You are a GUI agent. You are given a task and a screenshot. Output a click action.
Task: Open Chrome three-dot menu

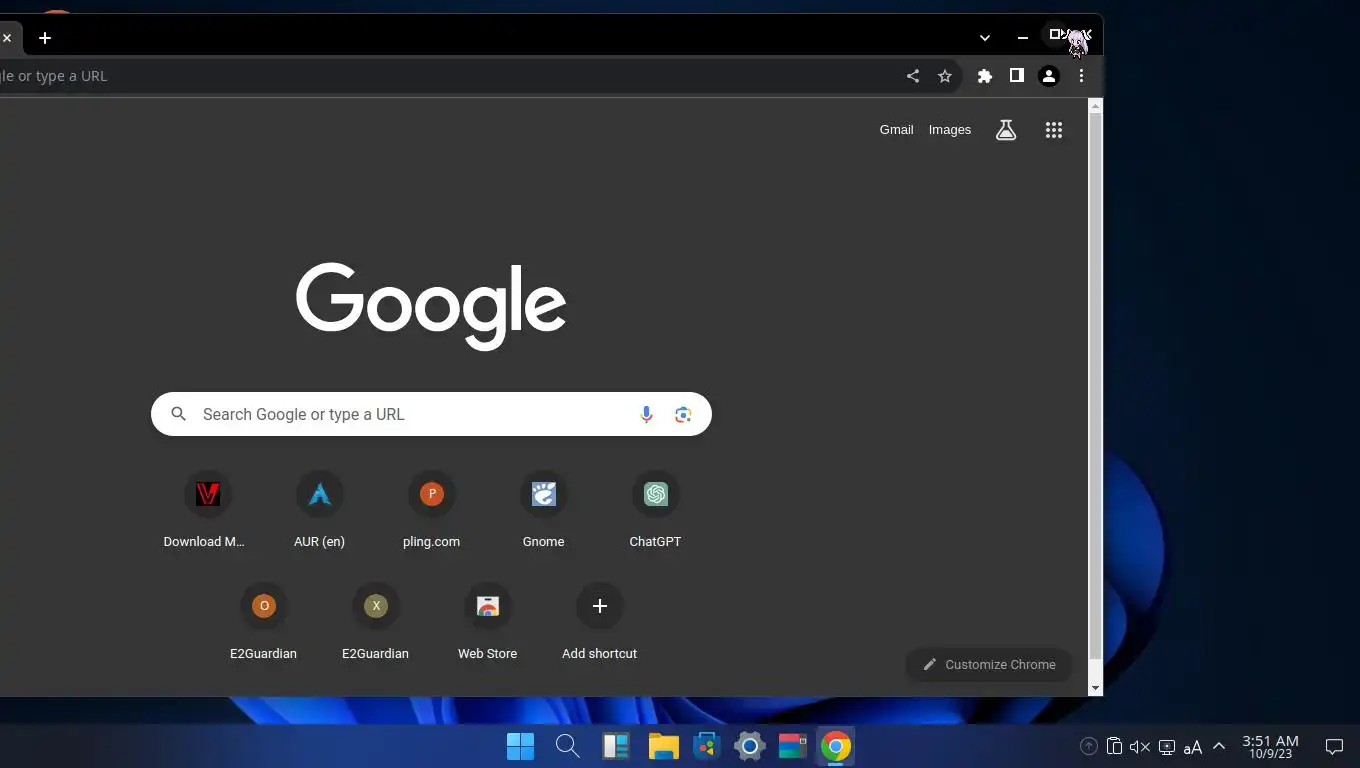click(x=1081, y=76)
